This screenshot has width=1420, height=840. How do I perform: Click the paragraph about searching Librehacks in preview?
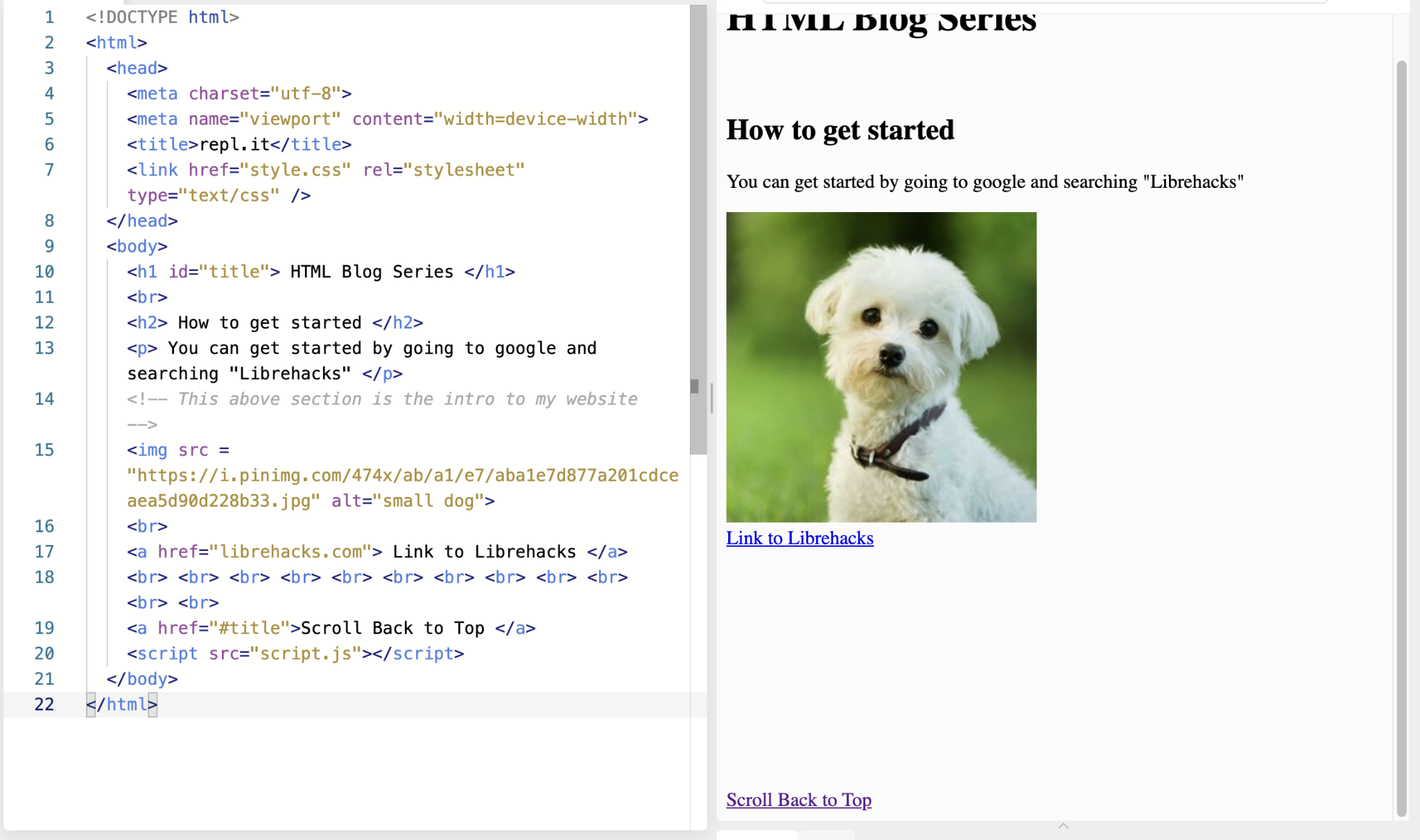point(985,182)
